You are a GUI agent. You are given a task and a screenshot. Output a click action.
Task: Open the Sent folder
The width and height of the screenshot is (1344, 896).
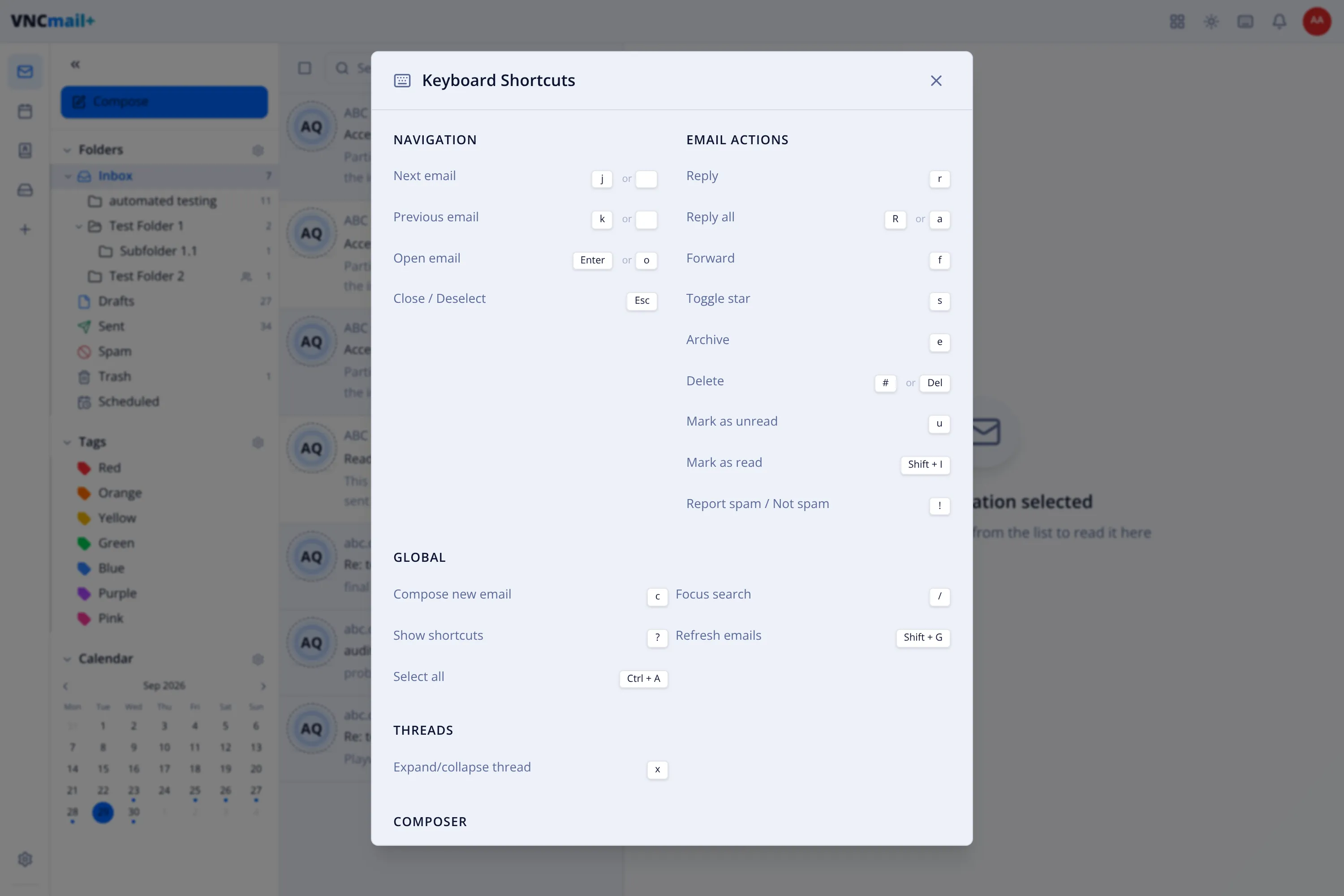coord(164,326)
